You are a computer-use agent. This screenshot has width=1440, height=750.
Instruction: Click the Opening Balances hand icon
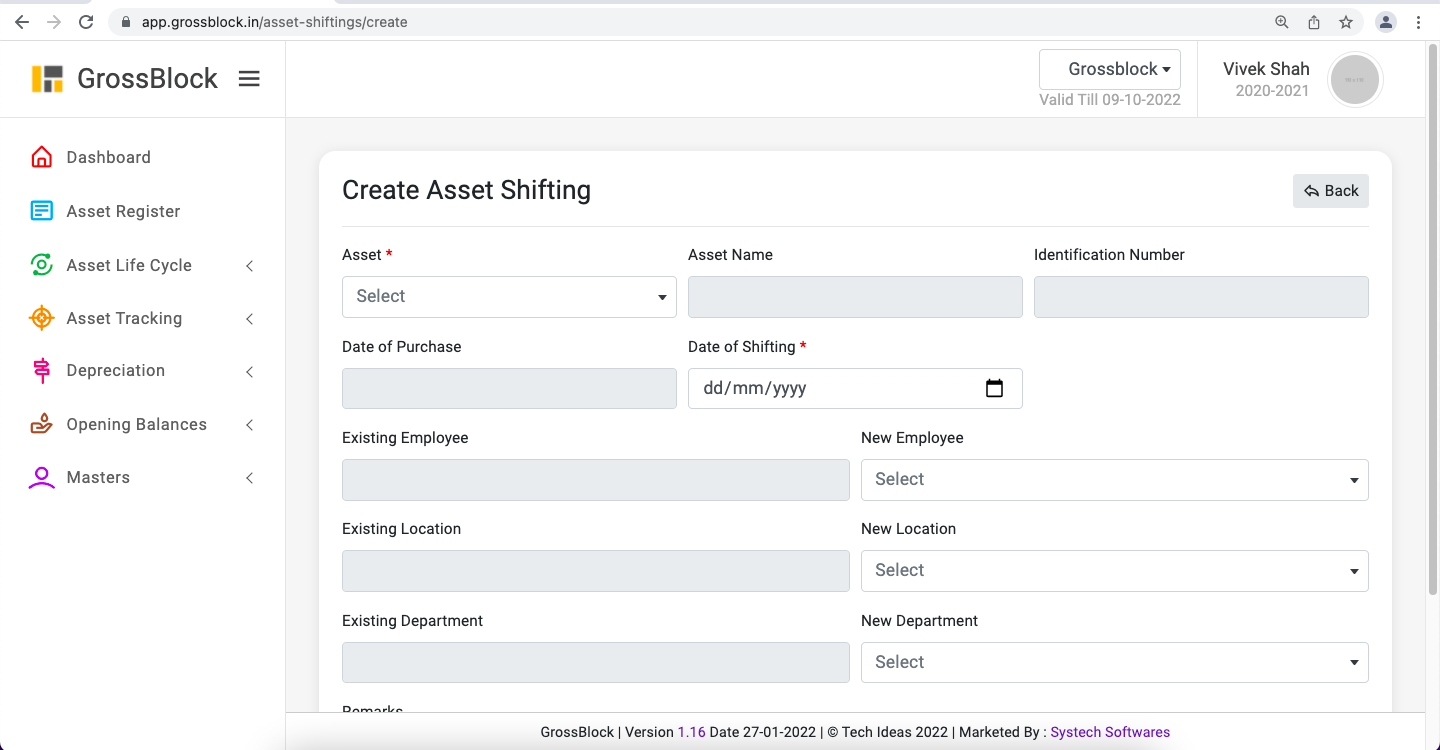41,424
